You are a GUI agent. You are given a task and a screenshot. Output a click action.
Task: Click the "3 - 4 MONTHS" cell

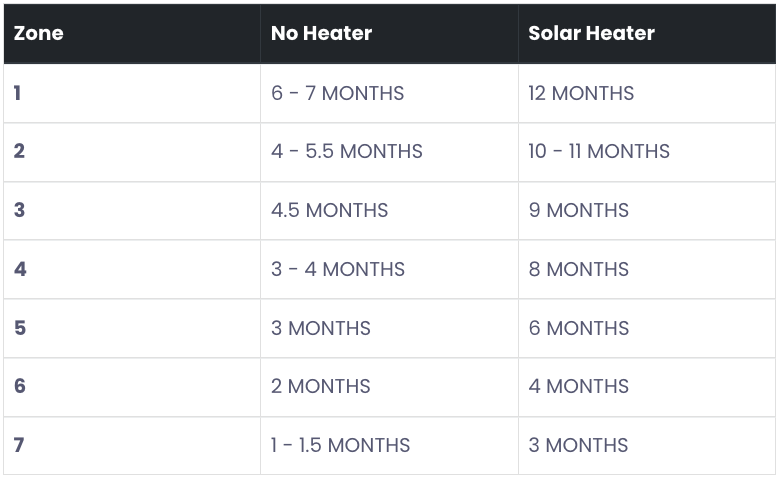coord(337,269)
